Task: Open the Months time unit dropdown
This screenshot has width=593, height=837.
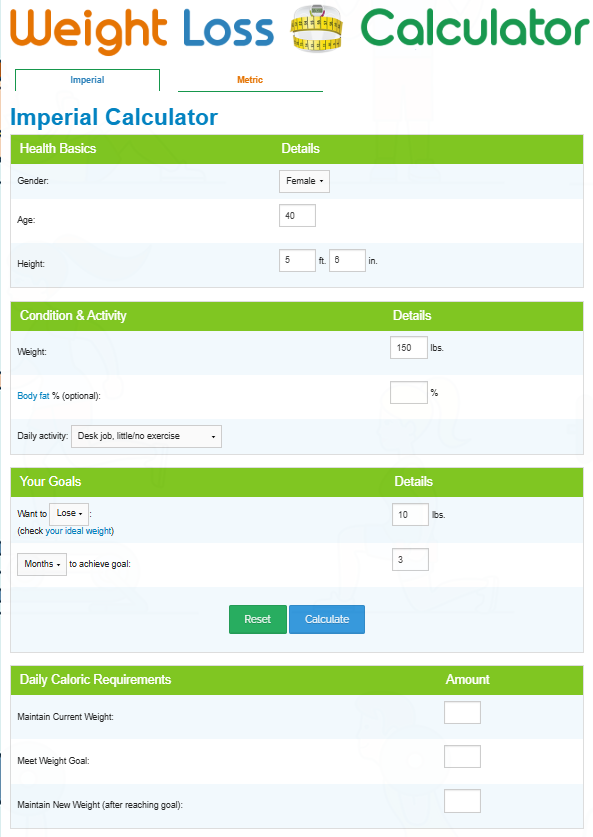Action: tap(42, 564)
